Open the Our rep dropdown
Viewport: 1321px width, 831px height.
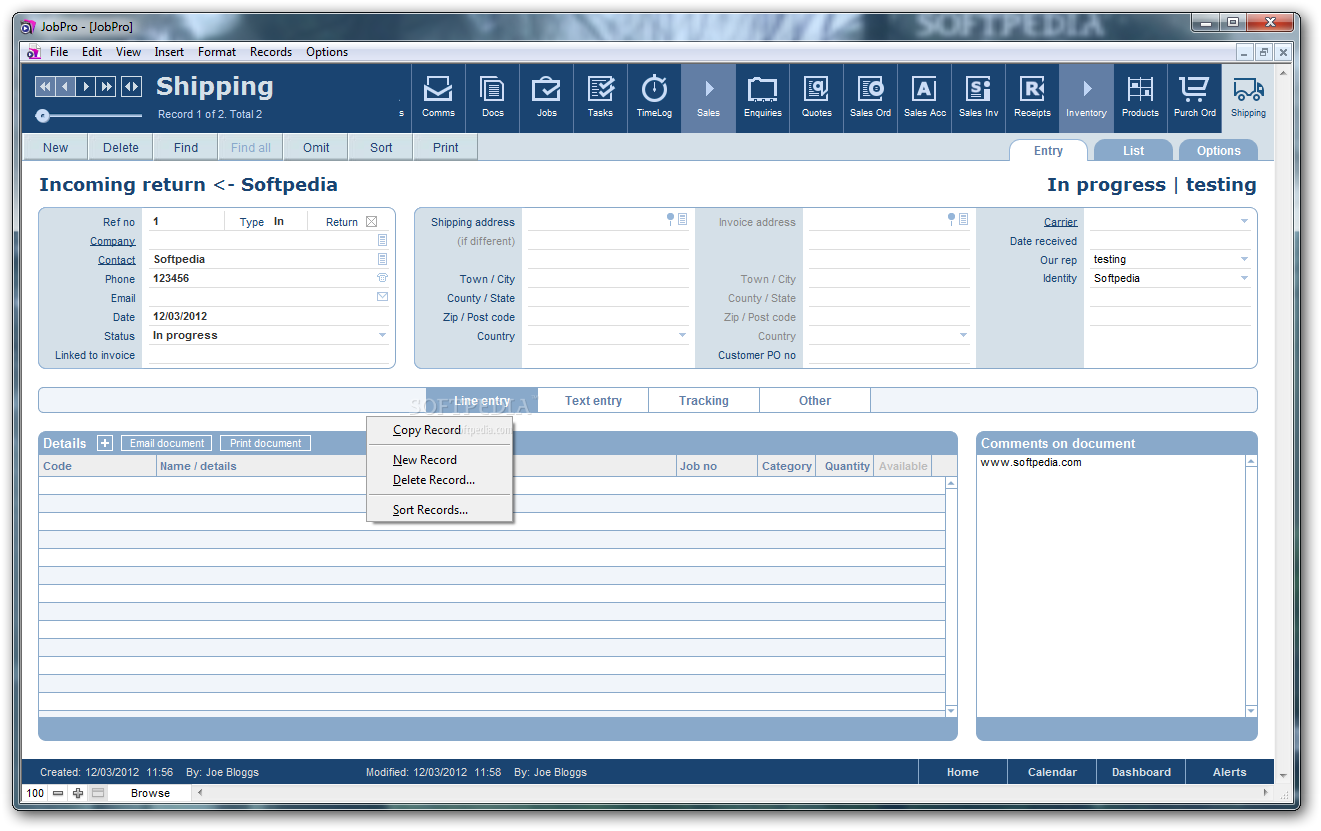pos(1245,260)
